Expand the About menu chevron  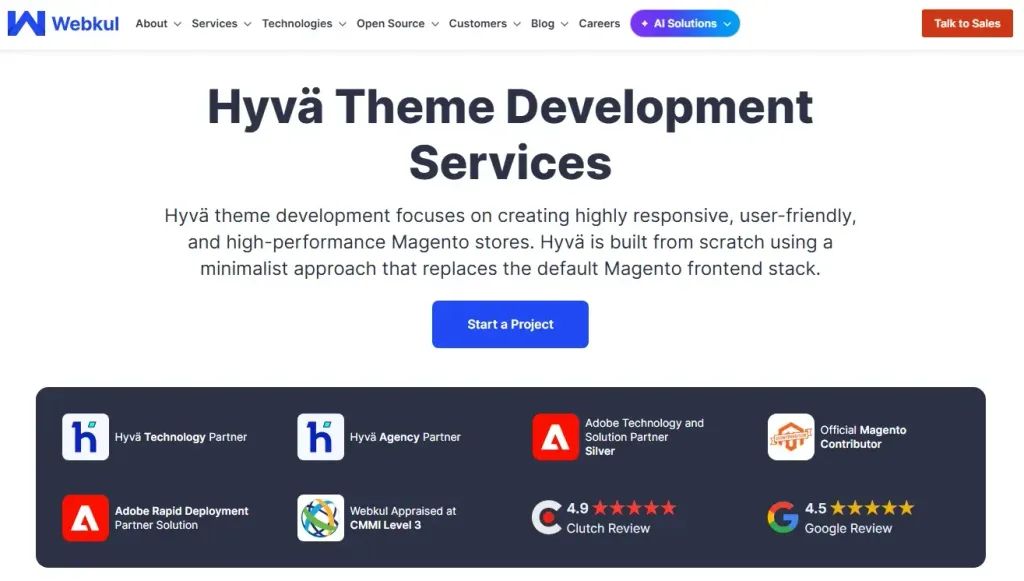click(x=177, y=24)
